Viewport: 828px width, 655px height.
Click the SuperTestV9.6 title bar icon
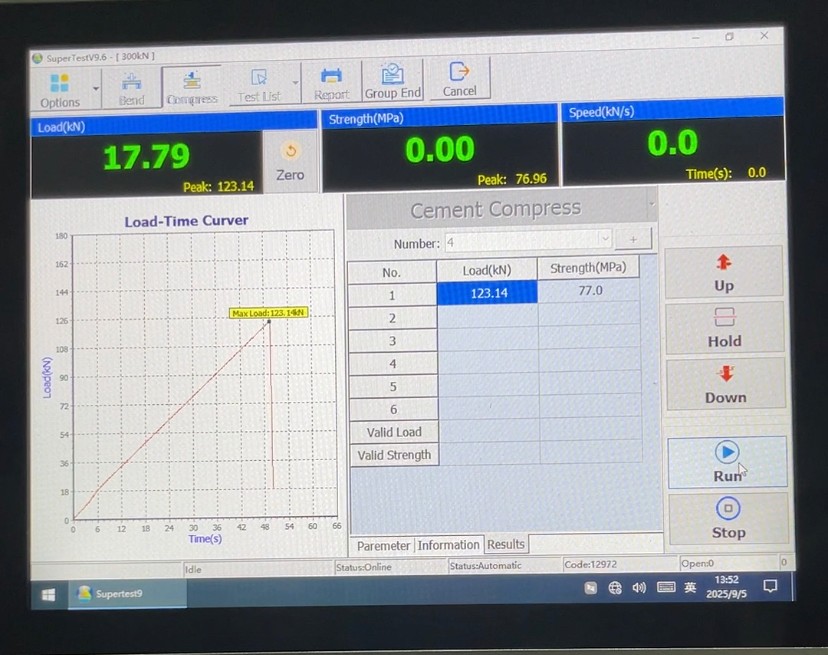[37, 58]
